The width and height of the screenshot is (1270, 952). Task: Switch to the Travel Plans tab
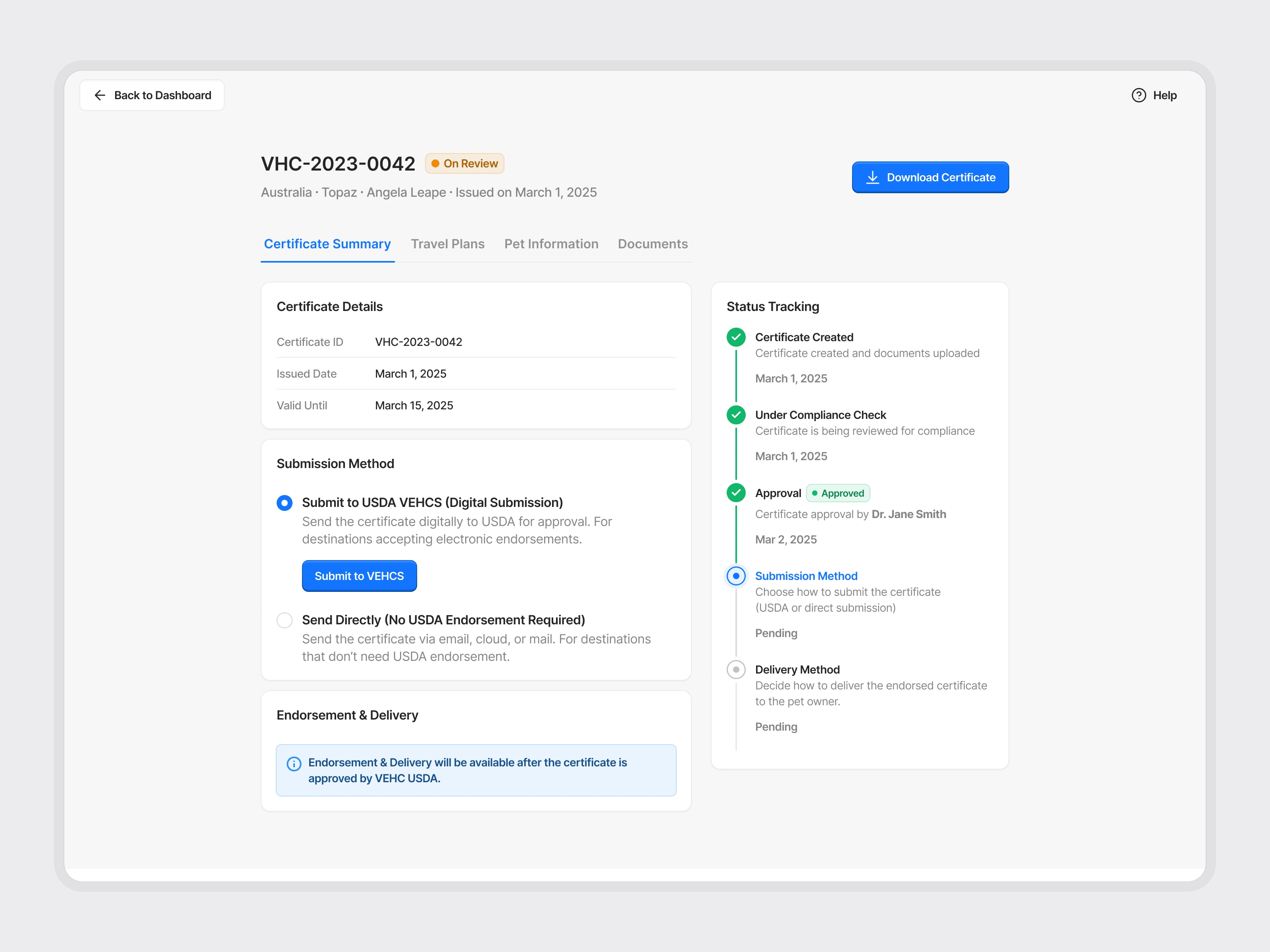coord(447,244)
